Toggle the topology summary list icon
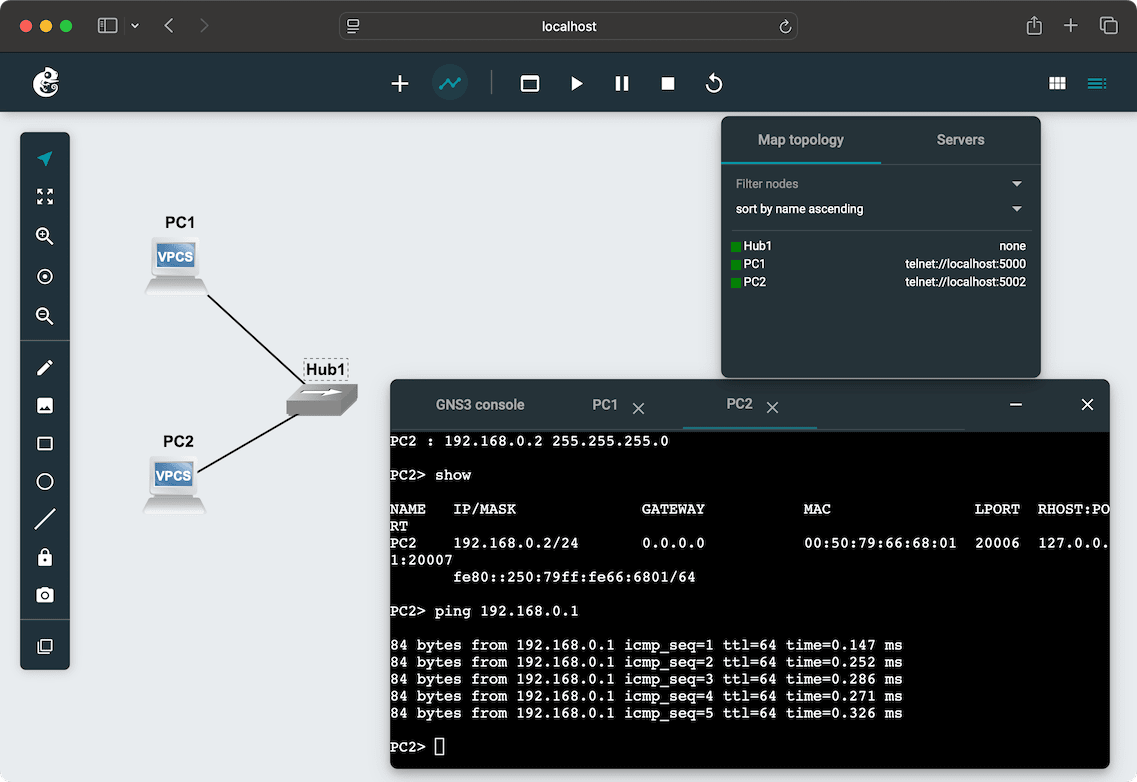 (1096, 83)
